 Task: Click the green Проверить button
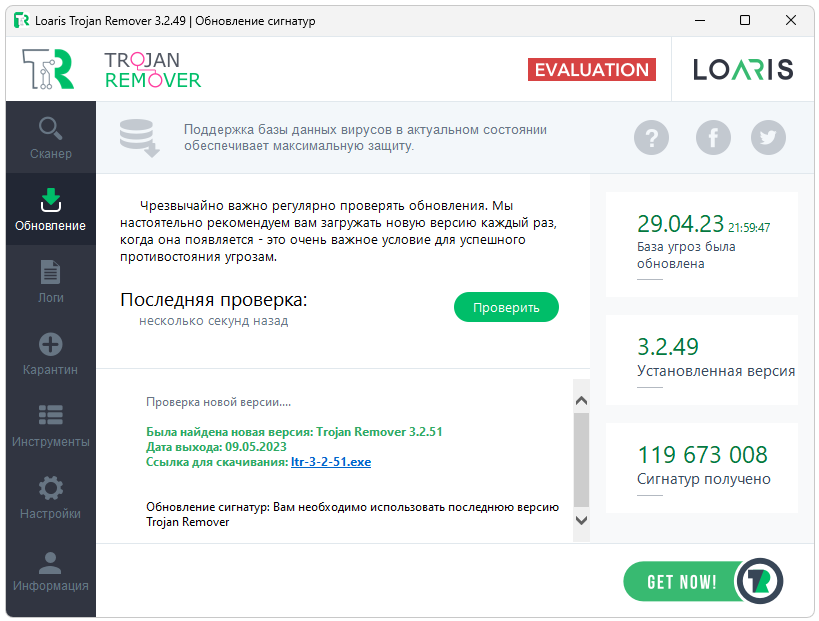(506, 307)
